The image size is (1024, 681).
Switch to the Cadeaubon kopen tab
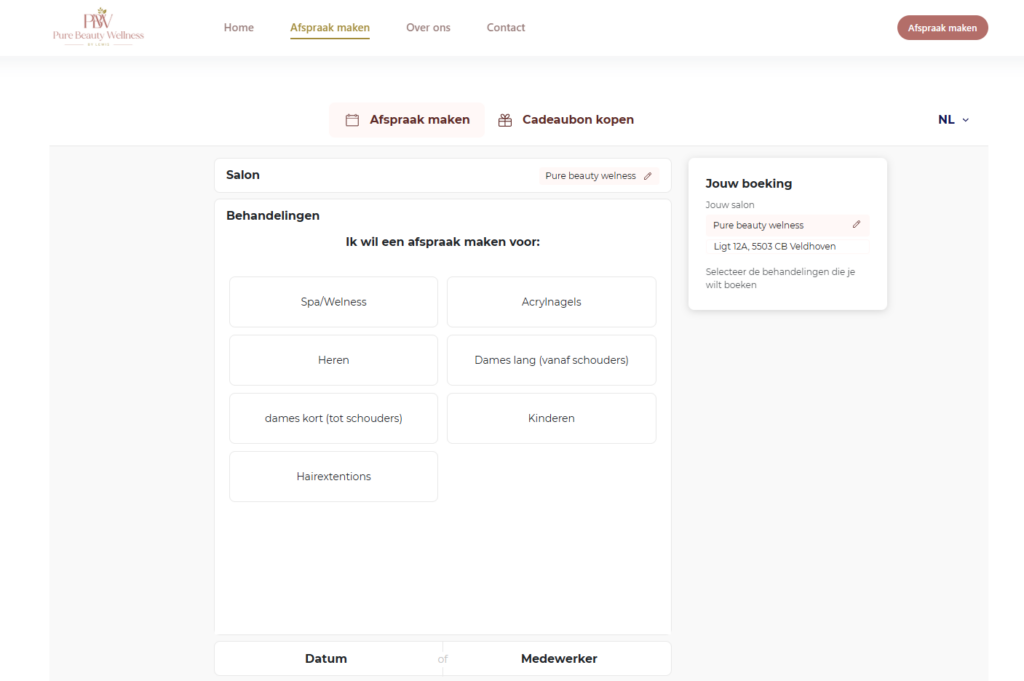click(577, 120)
